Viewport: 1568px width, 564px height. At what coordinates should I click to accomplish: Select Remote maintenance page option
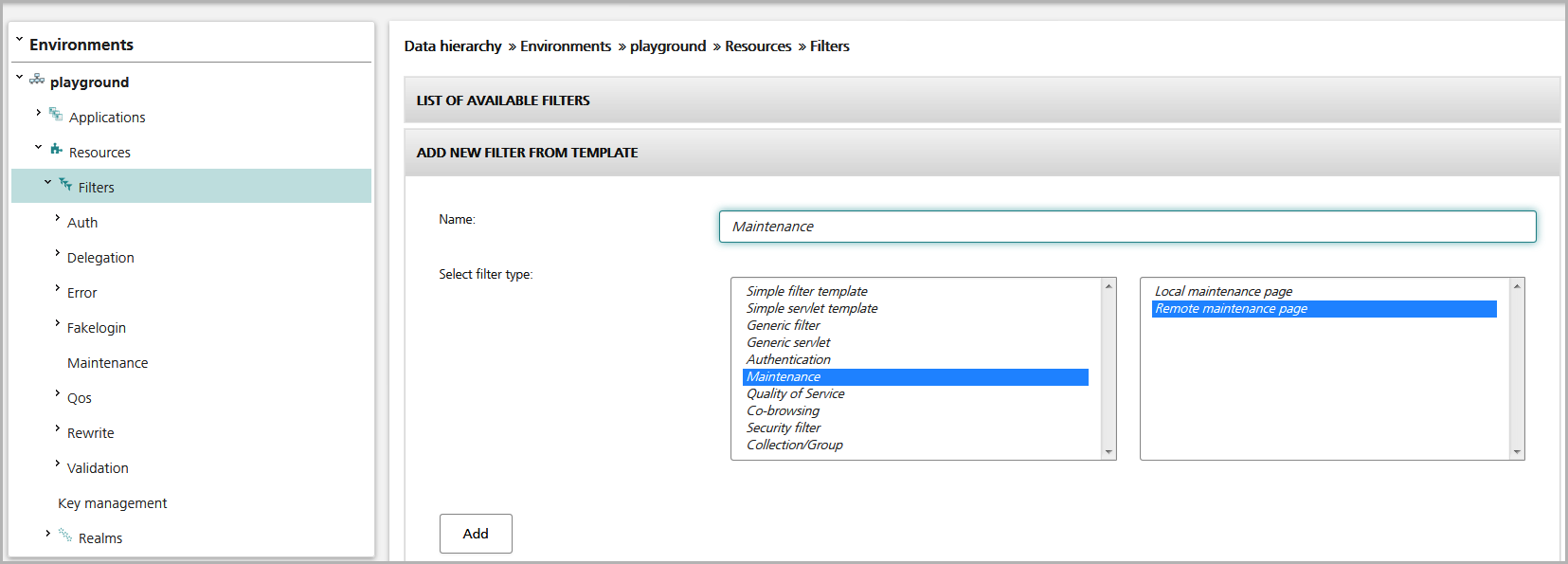point(1324,309)
